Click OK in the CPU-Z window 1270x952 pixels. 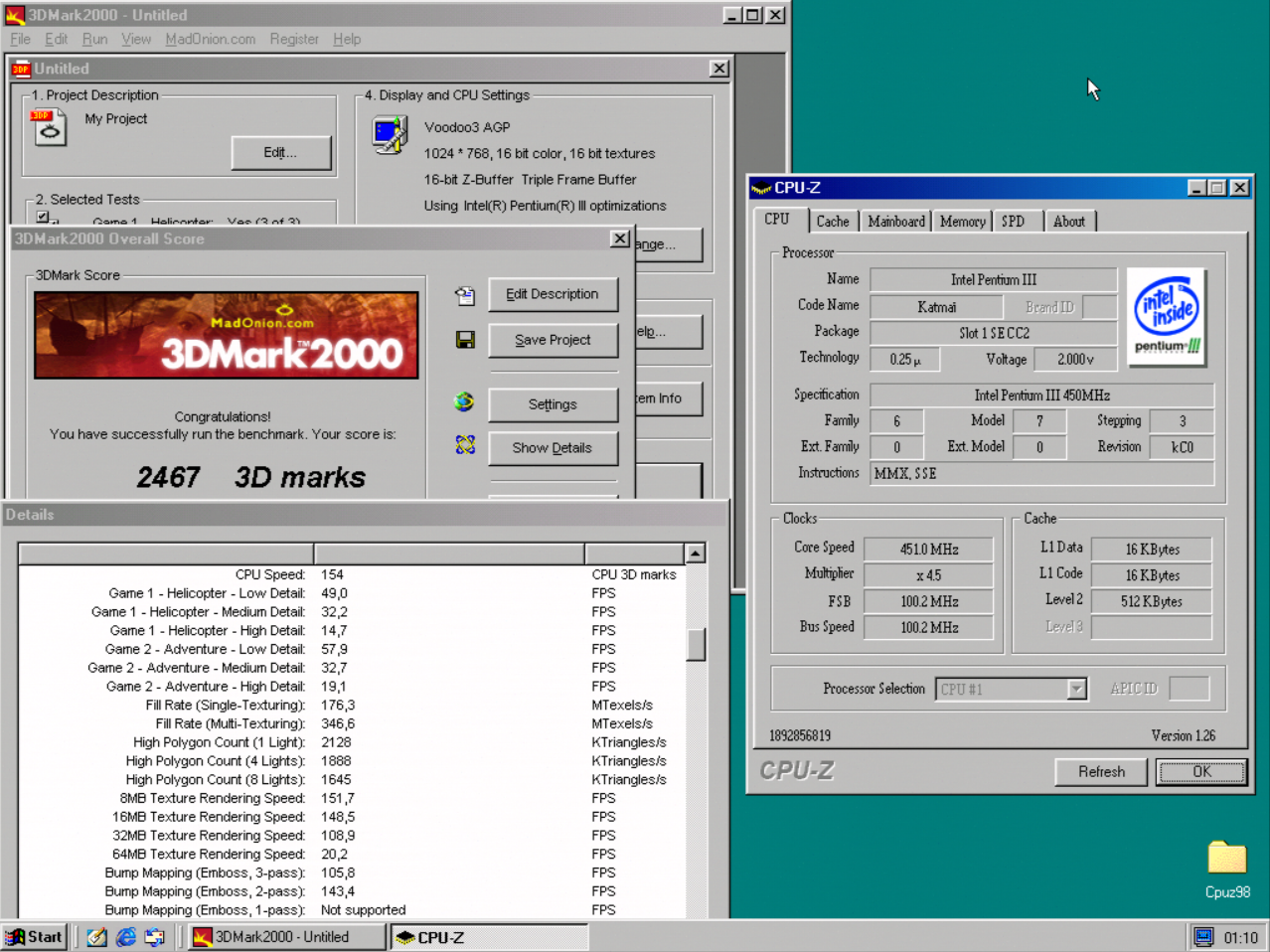(1201, 772)
